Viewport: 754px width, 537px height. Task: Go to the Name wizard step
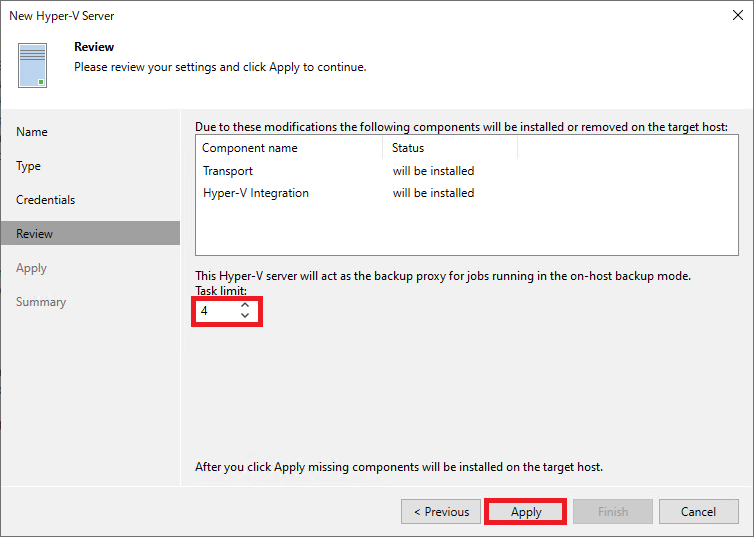[x=32, y=132]
